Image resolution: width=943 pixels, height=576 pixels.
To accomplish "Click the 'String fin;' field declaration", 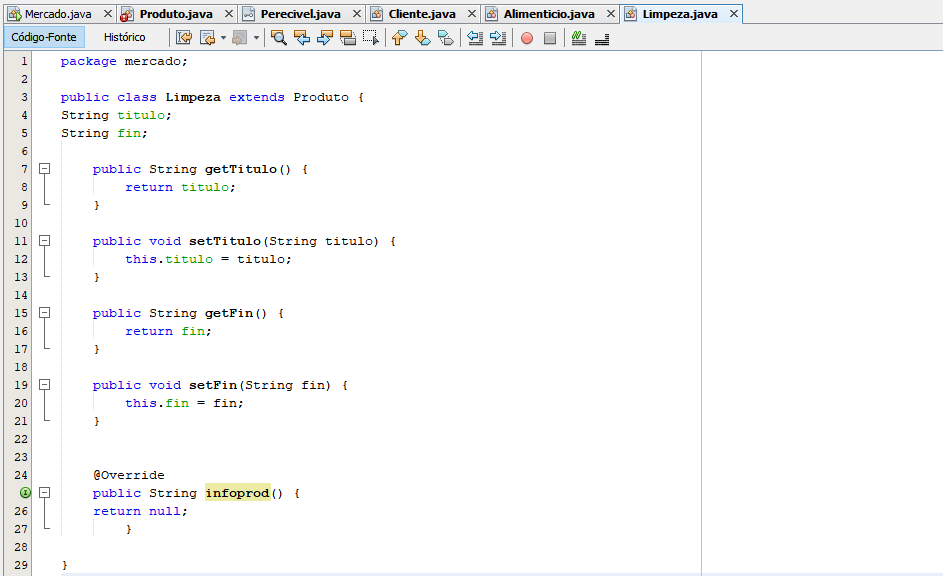I will tap(104, 133).
